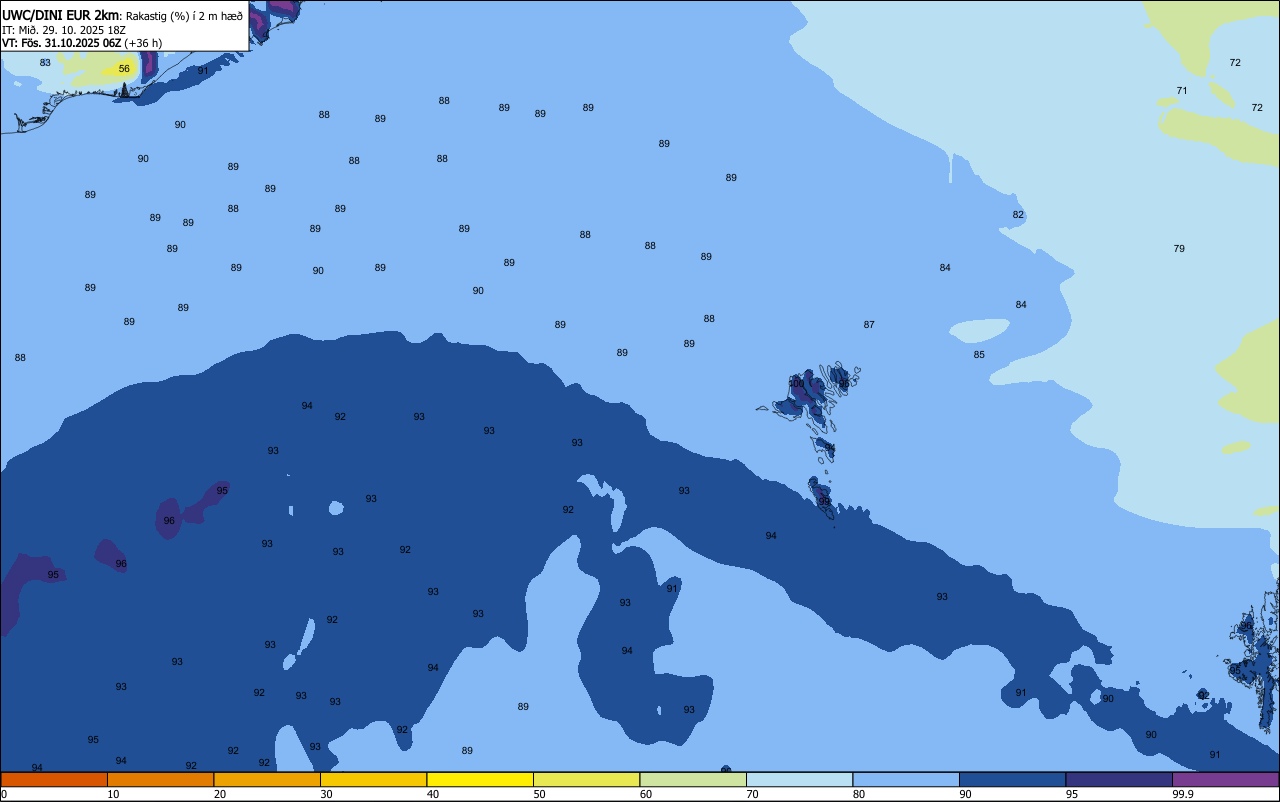The width and height of the screenshot is (1280, 802).
Task: Select the map value "82"
Action: click(1018, 215)
